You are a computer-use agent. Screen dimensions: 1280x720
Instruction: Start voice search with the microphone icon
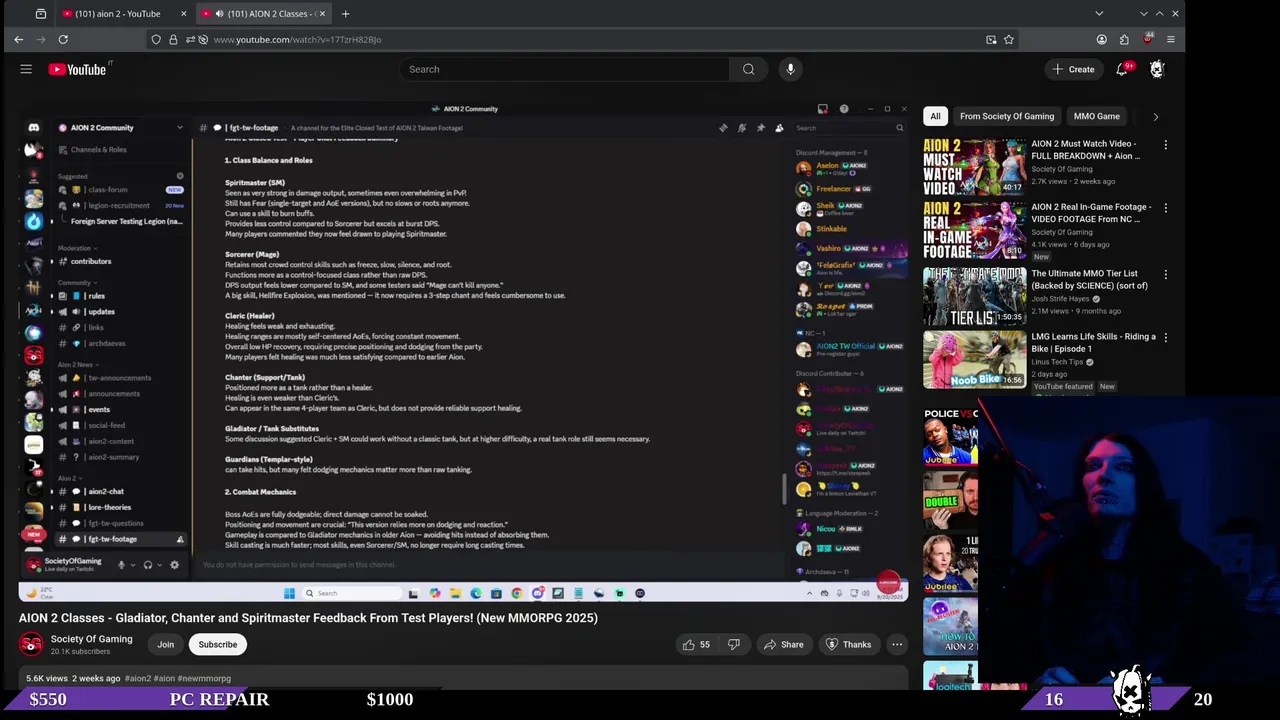point(790,69)
